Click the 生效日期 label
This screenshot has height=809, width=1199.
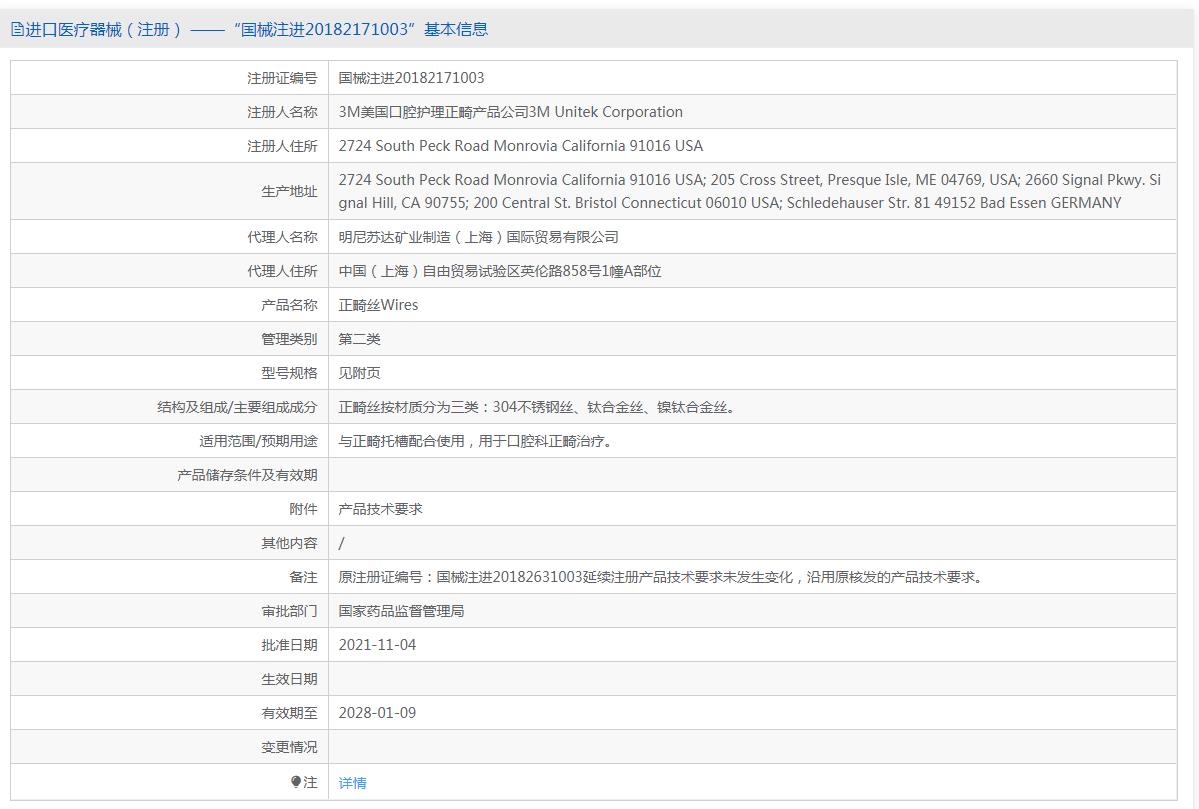[x=289, y=679]
